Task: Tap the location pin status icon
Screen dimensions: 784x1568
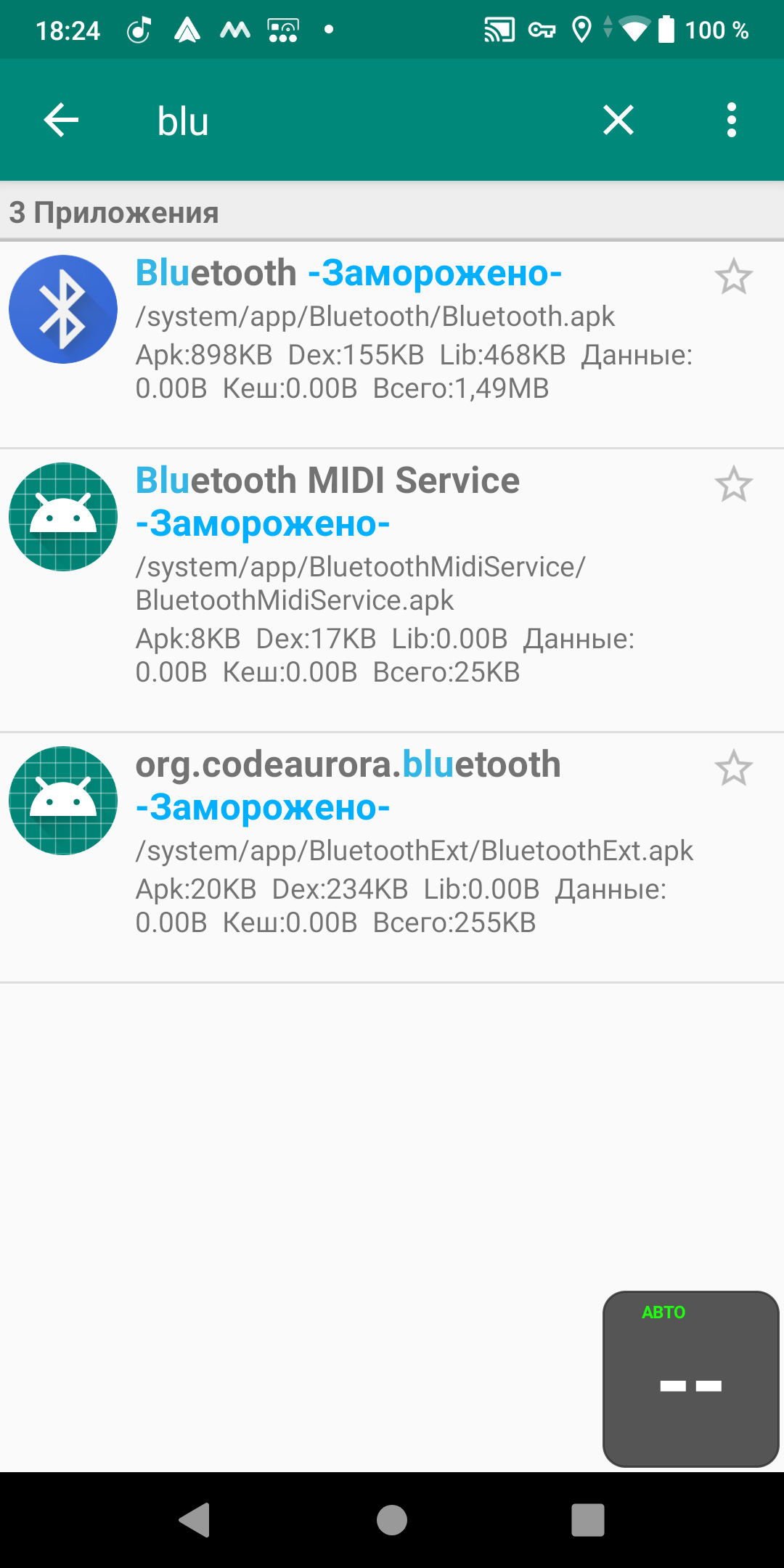Action: (x=581, y=30)
